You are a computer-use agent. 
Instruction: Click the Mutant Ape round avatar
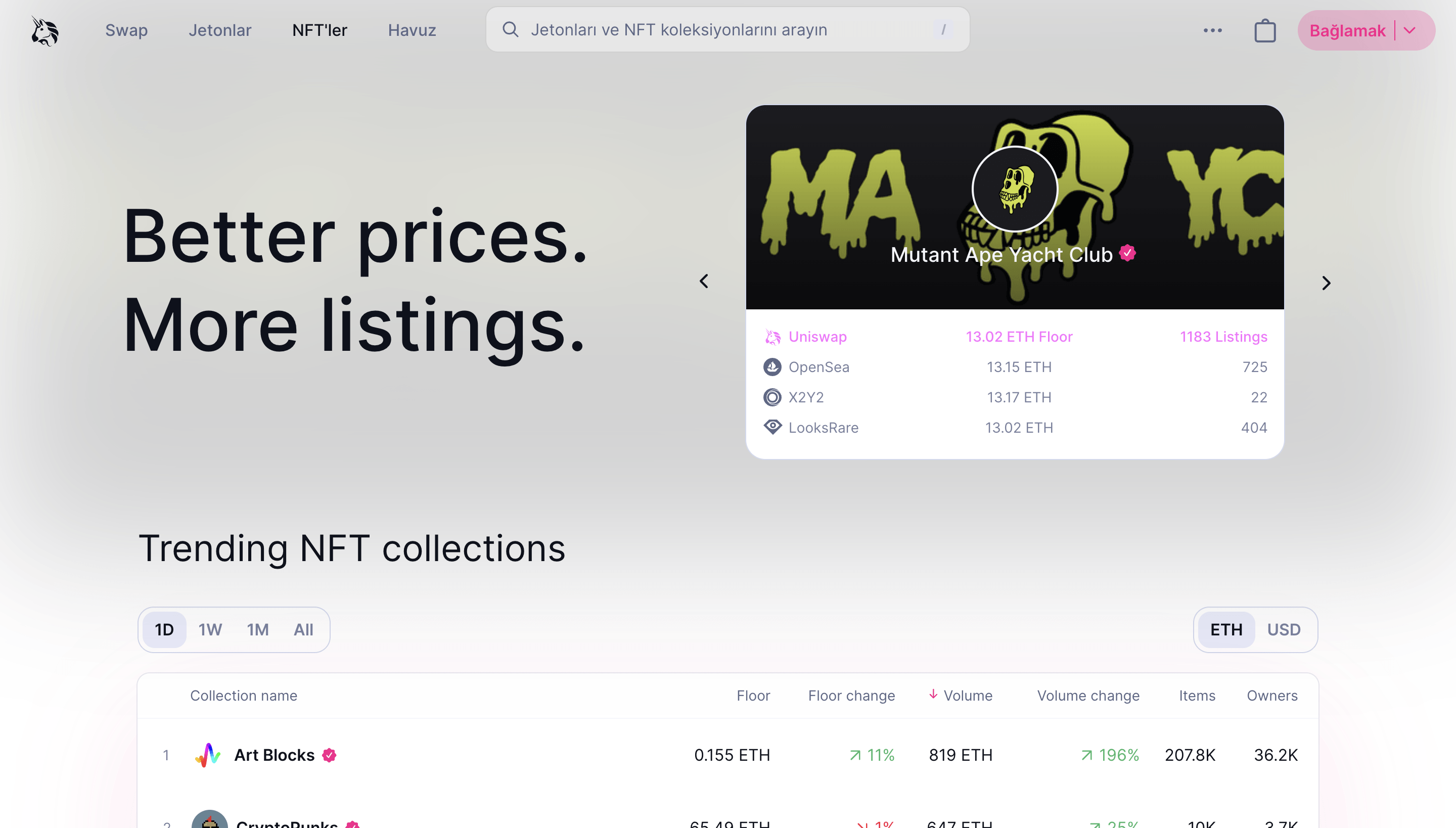tap(1014, 189)
